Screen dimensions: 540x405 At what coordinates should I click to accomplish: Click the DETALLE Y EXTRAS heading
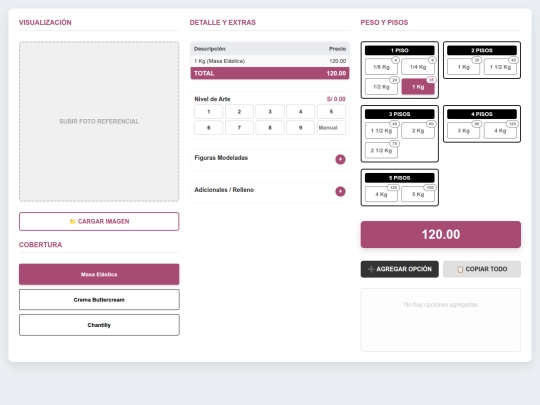click(223, 22)
